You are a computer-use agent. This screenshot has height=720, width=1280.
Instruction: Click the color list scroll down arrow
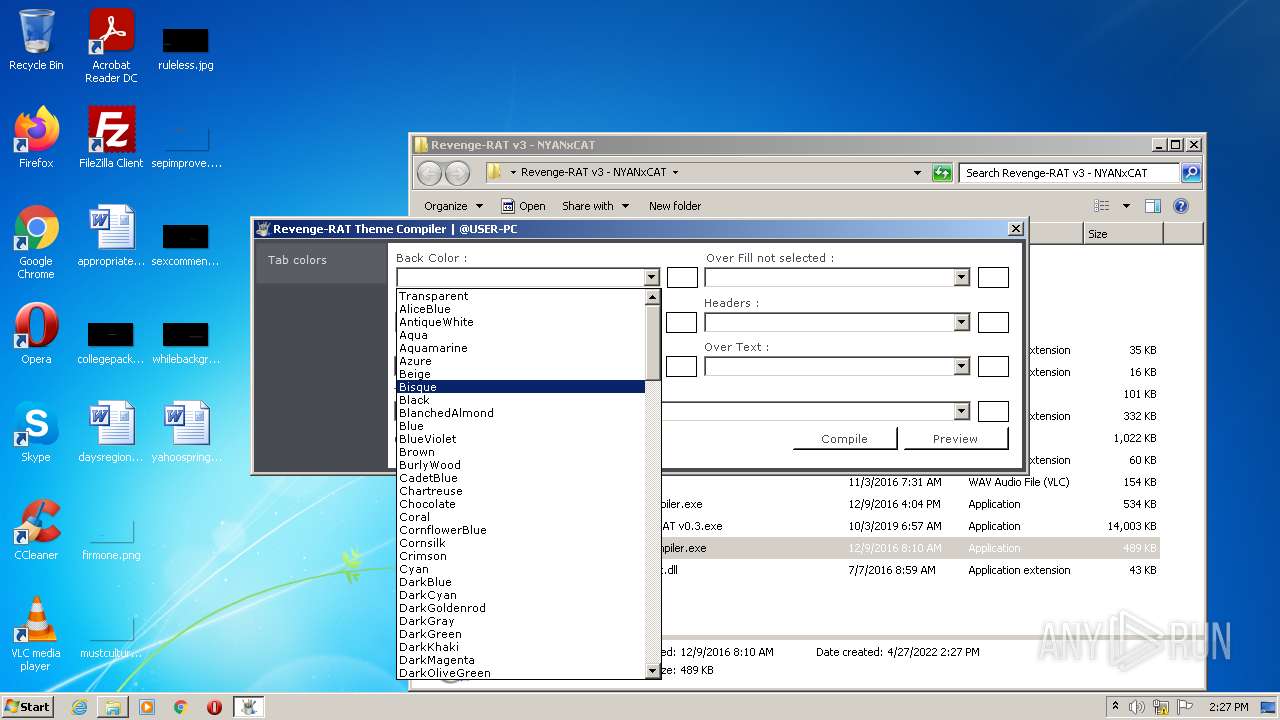click(653, 671)
